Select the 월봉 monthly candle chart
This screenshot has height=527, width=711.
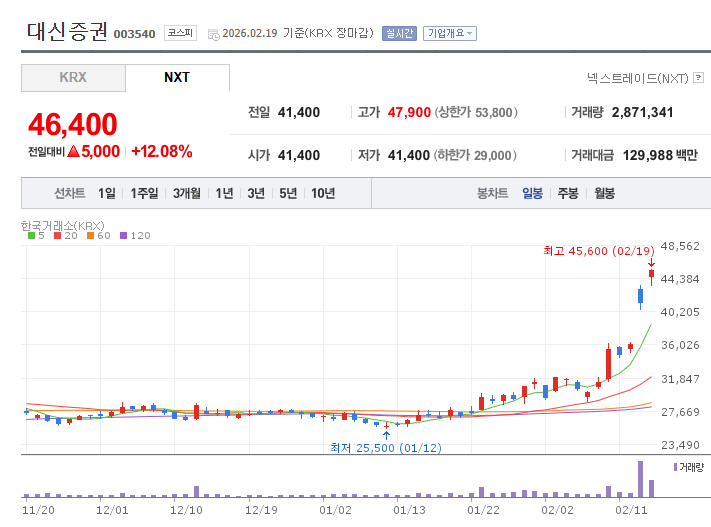pyautogui.click(x=604, y=193)
